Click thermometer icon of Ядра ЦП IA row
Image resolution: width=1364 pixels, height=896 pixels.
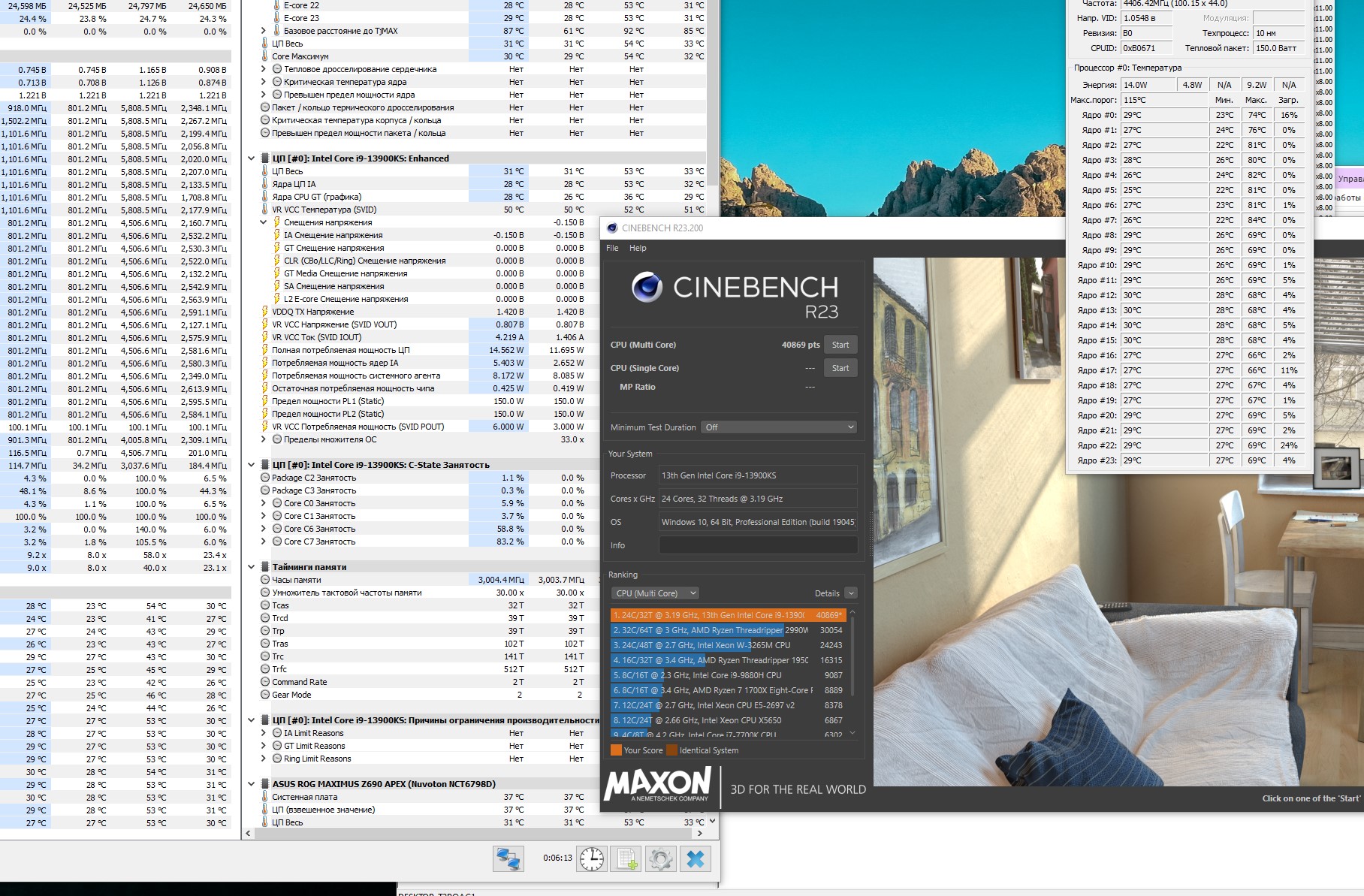coord(265,184)
